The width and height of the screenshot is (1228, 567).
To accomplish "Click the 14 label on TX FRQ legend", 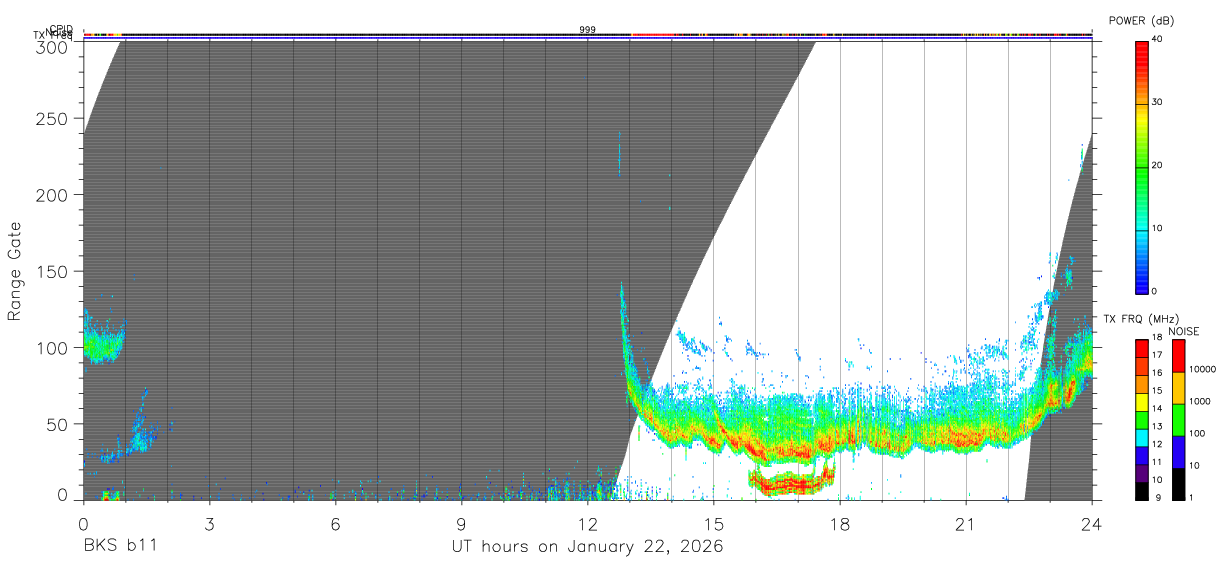I will (x=1158, y=409).
